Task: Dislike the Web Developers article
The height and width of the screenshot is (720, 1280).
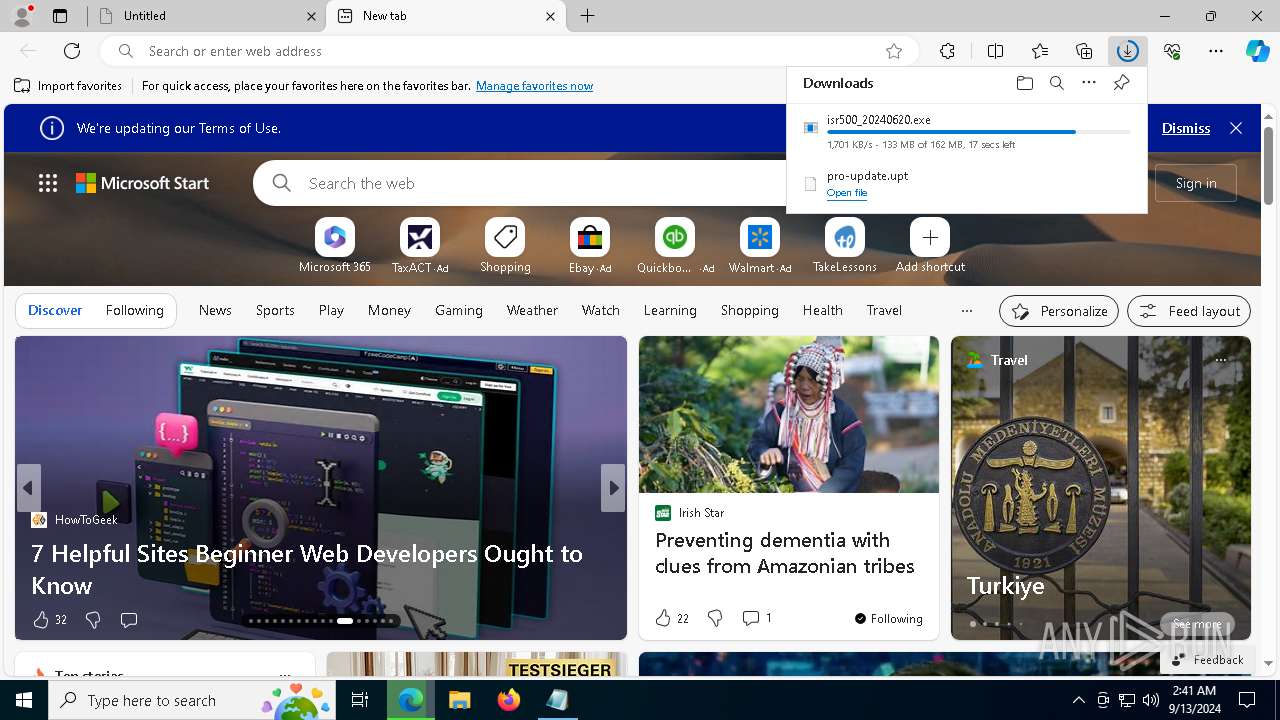Action: click(93, 620)
